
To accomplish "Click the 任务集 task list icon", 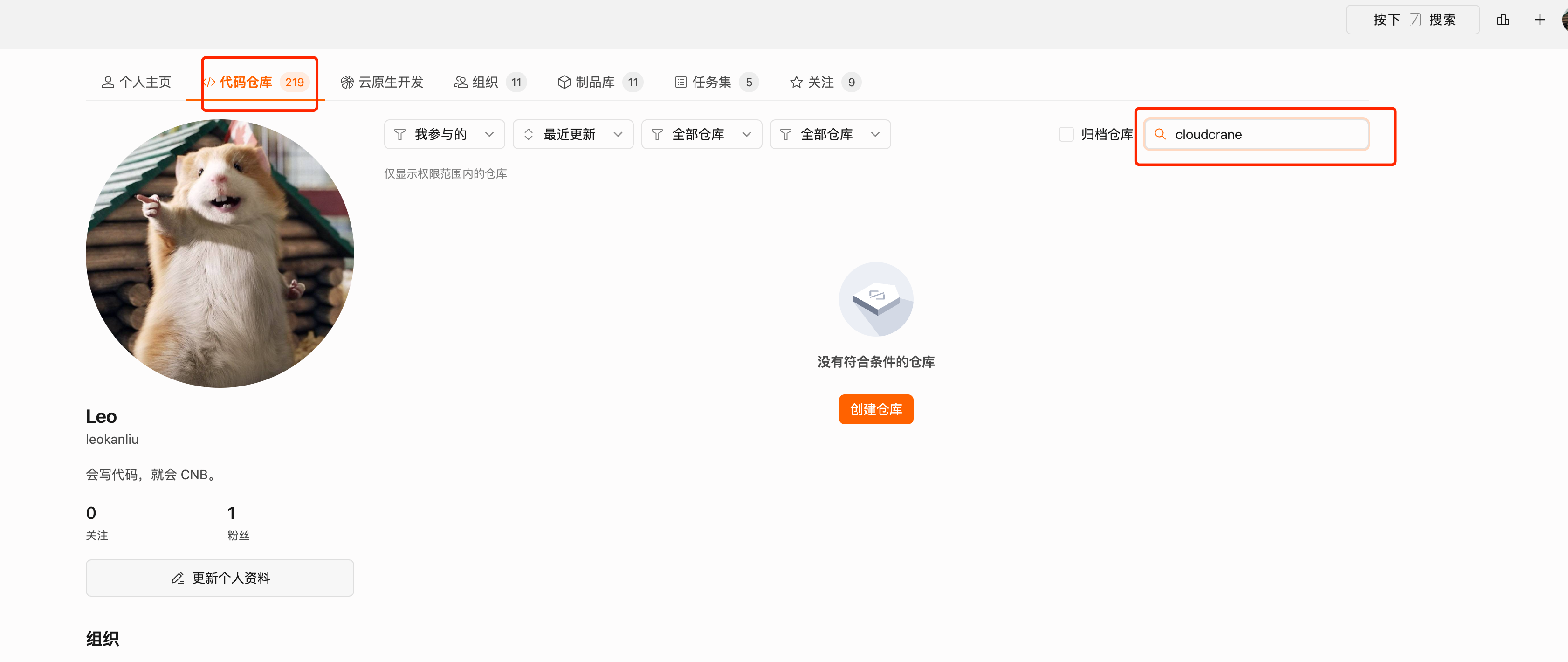I will [680, 82].
